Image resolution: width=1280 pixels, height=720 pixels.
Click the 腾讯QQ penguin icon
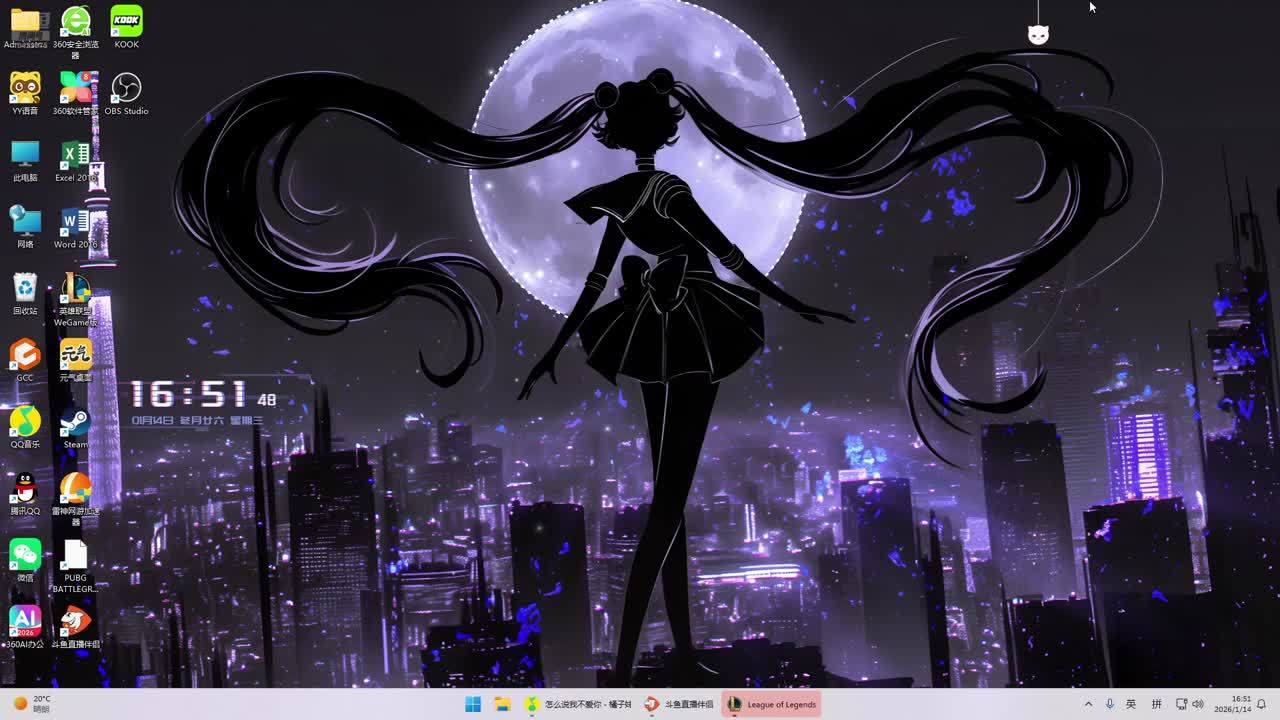pos(25,489)
